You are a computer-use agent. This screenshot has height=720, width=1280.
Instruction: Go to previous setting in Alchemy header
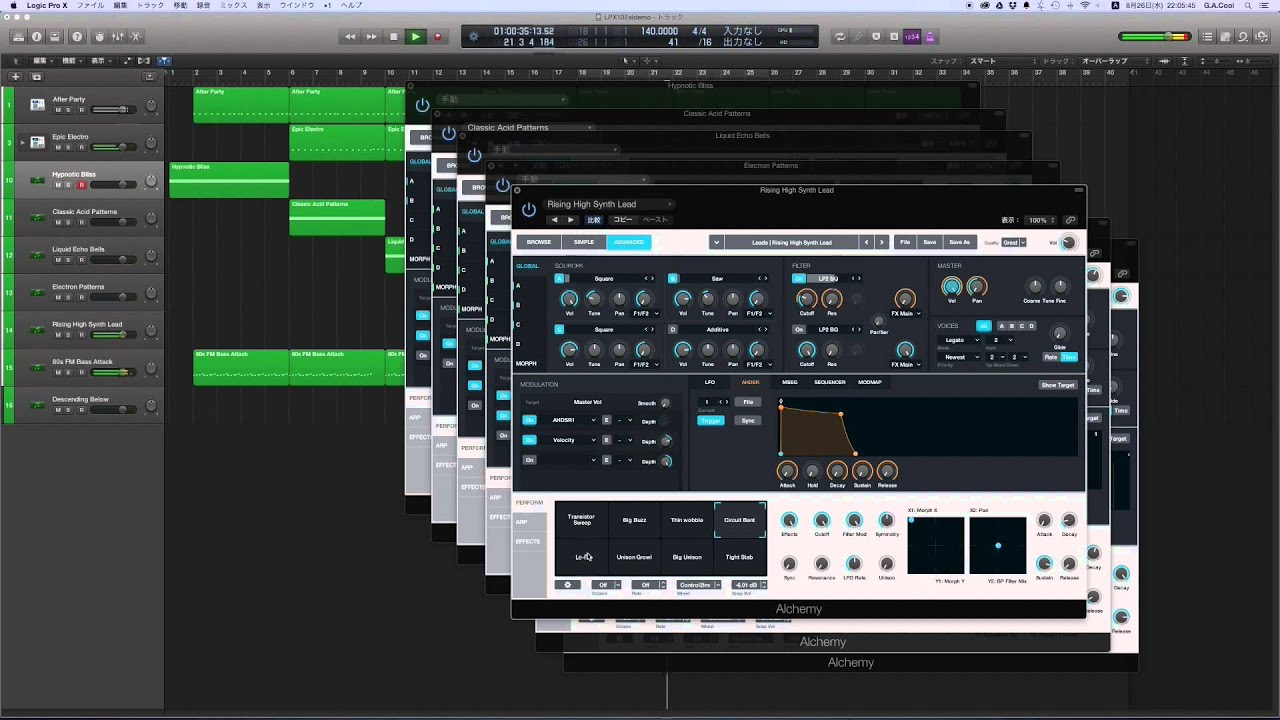point(554,220)
